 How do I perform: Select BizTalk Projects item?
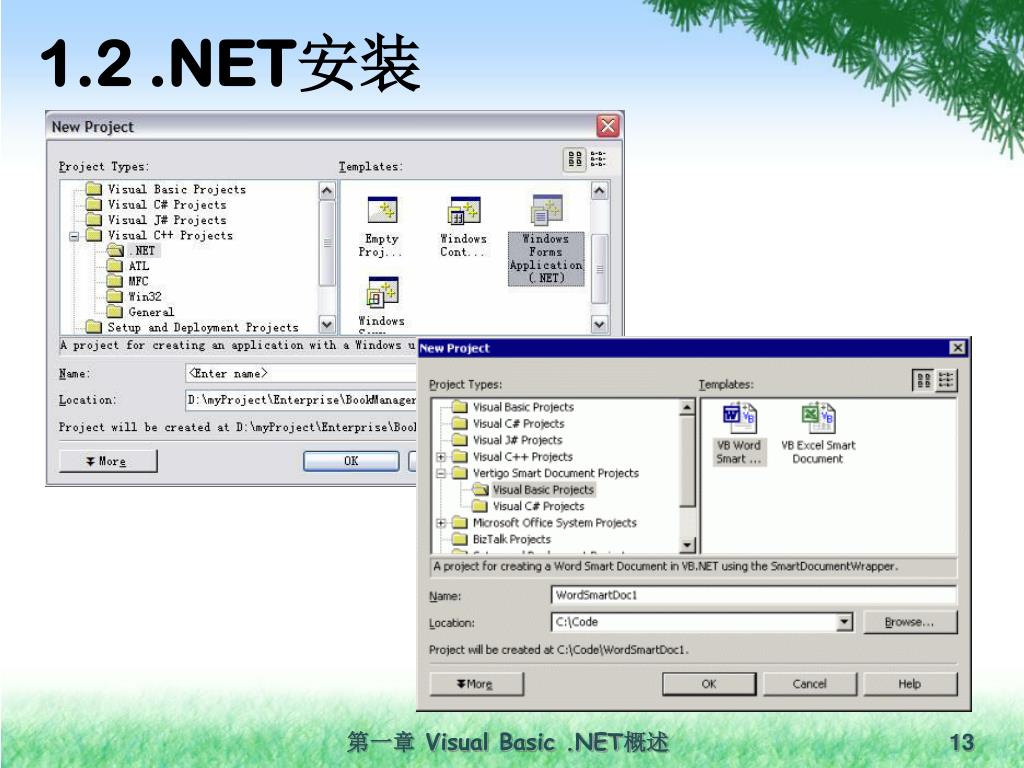coord(502,539)
